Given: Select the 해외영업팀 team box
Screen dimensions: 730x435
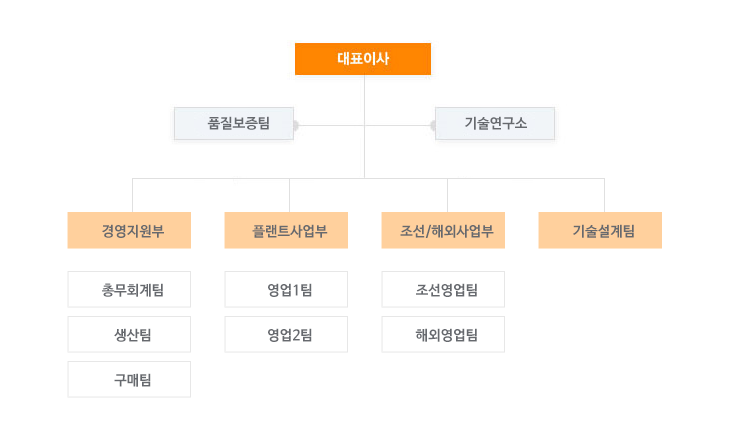Looking at the screenshot, I should (x=443, y=334).
